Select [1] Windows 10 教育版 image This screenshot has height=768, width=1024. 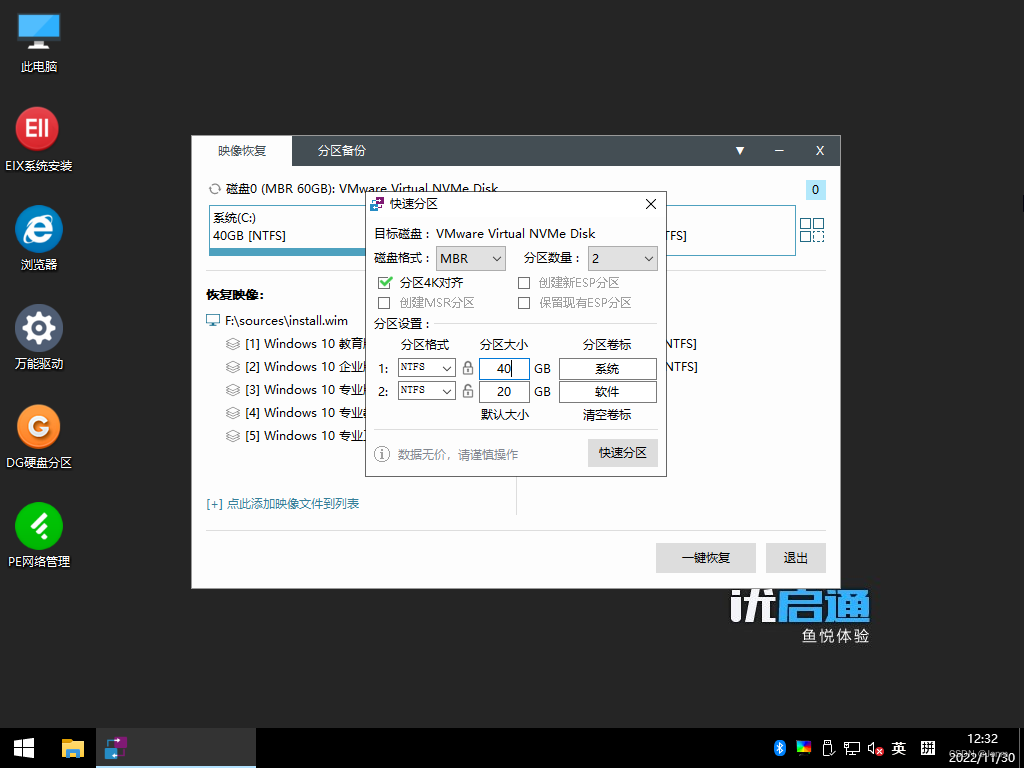295,344
